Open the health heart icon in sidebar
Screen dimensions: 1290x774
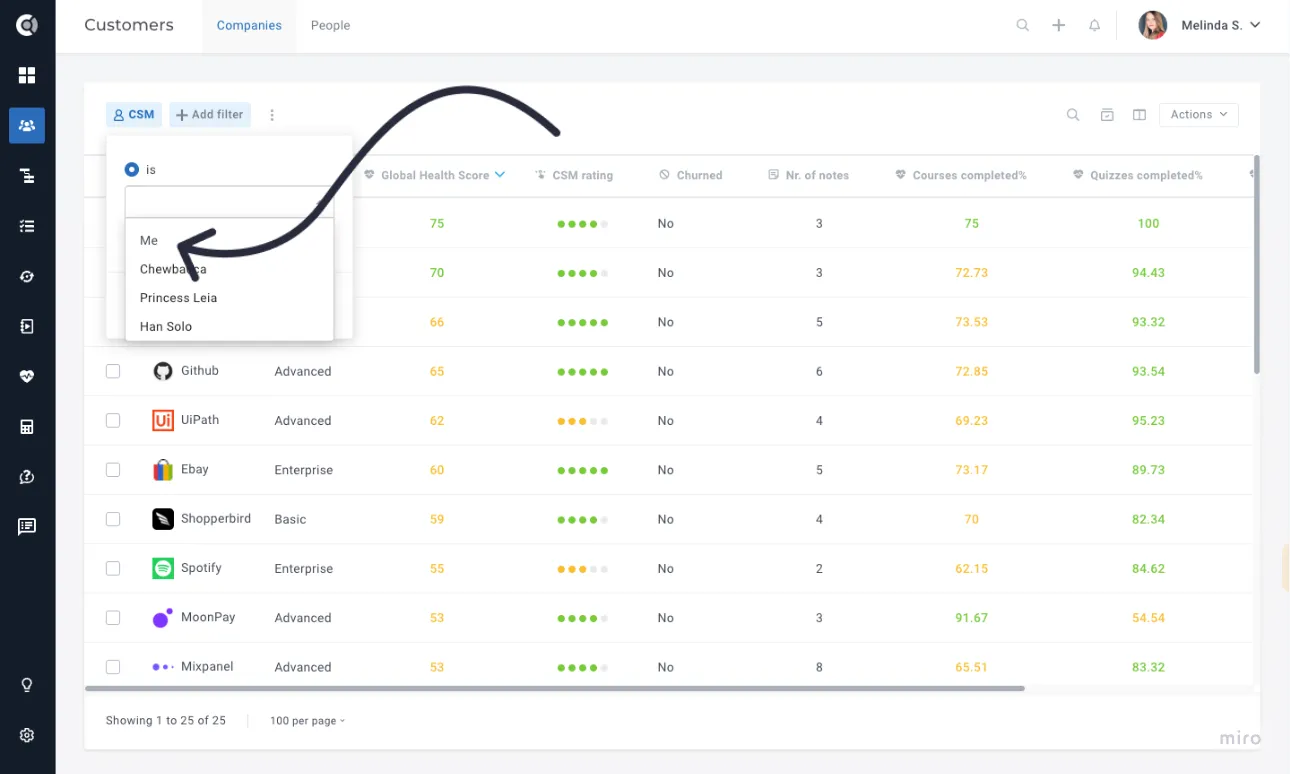(27, 377)
